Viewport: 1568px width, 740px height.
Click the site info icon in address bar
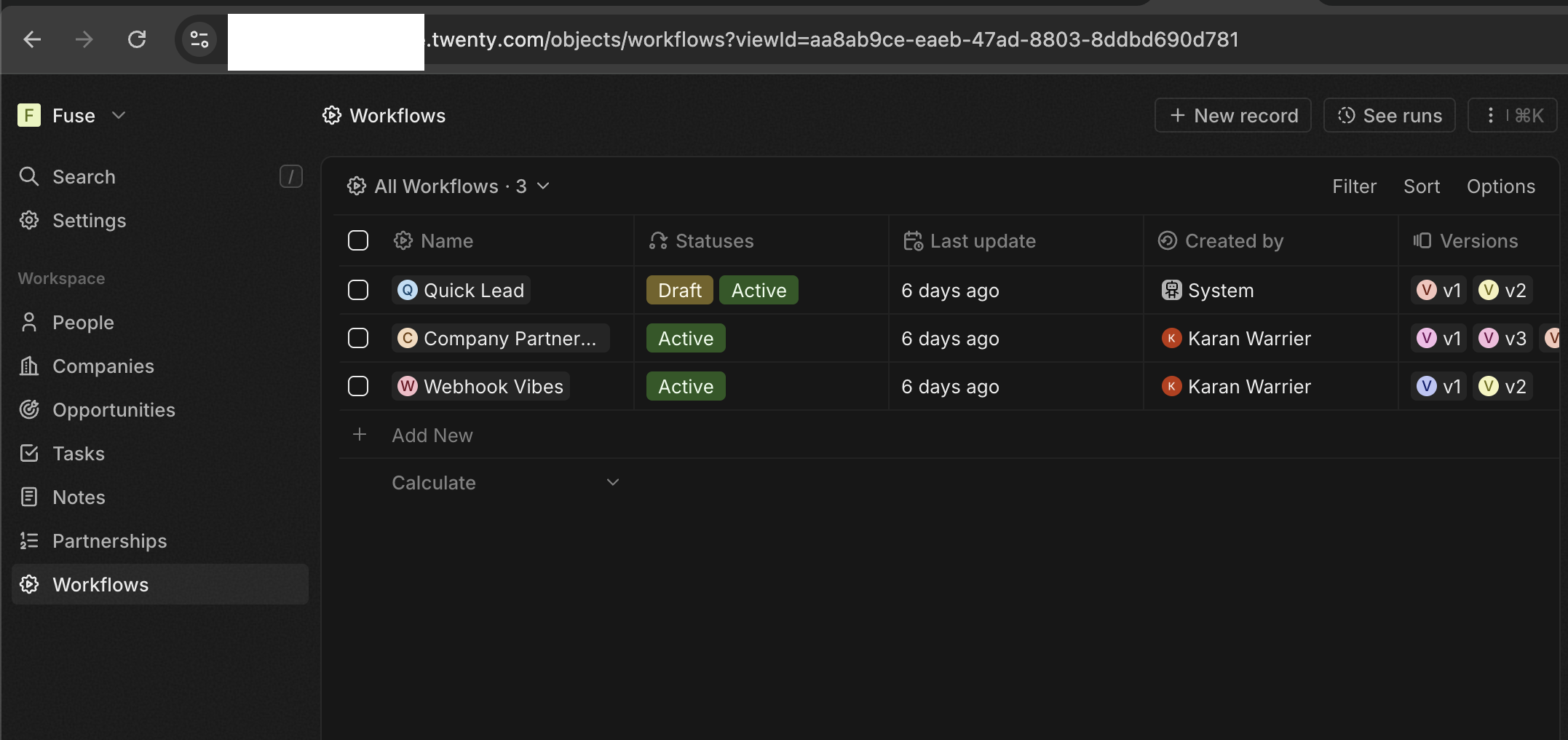(199, 39)
